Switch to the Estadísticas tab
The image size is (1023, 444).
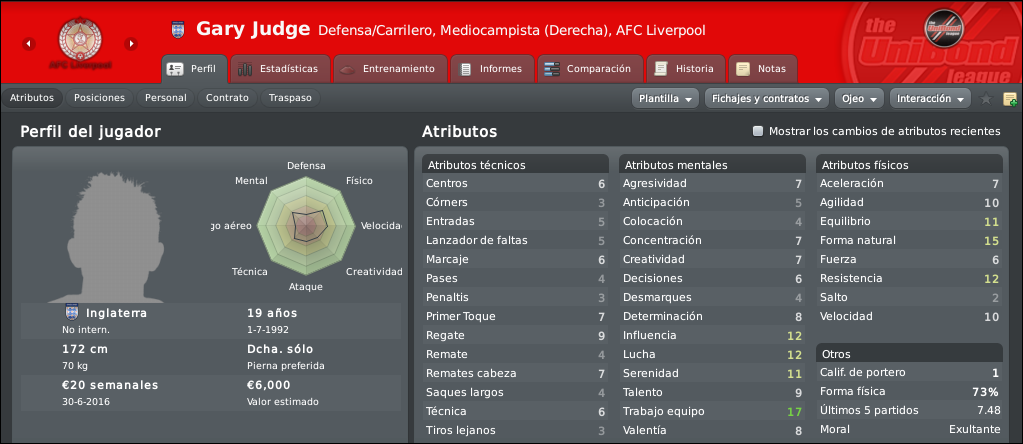tap(280, 68)
